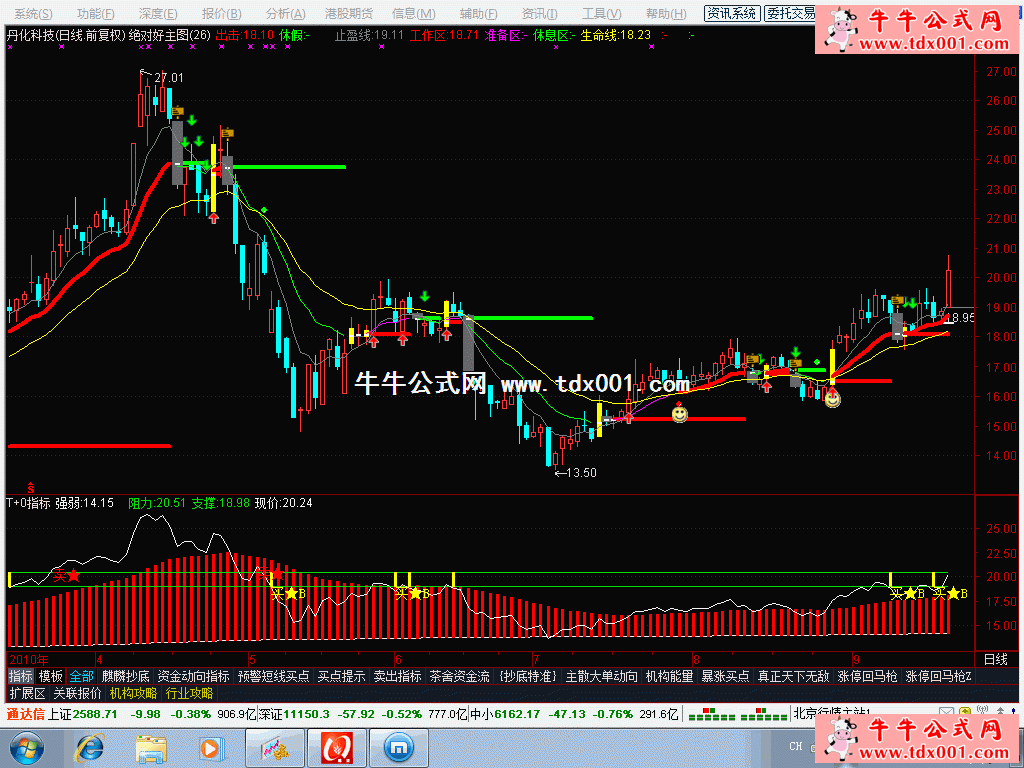
Task: Click the 阻力:20.51 readout
Action: click(x=157, y=503)
